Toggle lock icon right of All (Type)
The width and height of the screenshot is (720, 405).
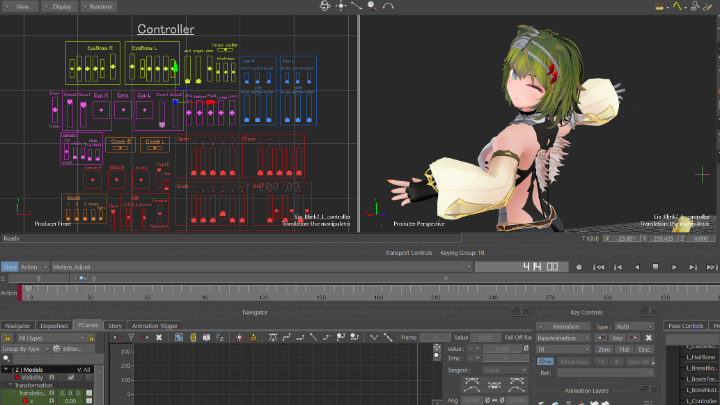(91, 338)
